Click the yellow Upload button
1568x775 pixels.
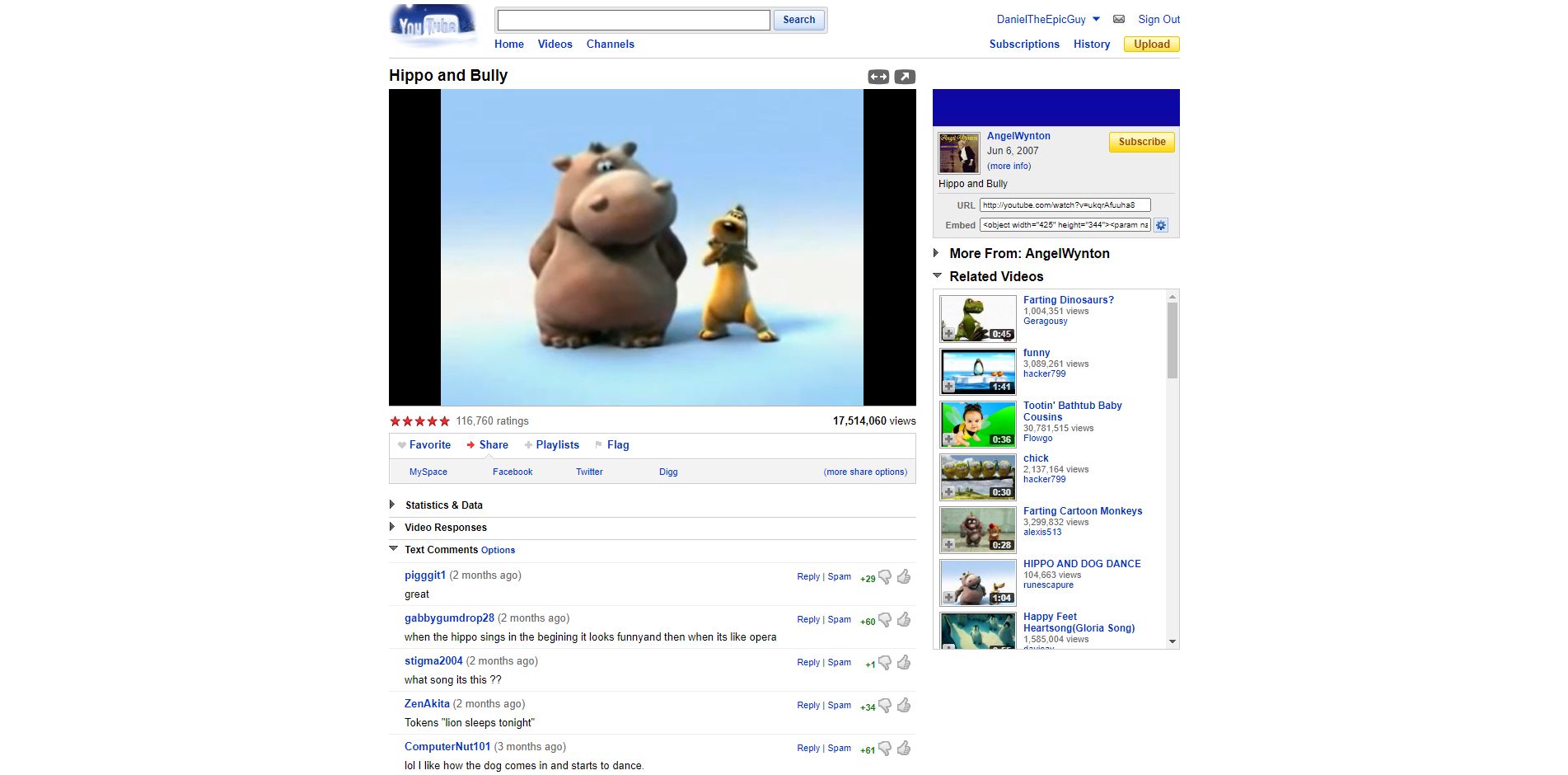click(1152, 45)
